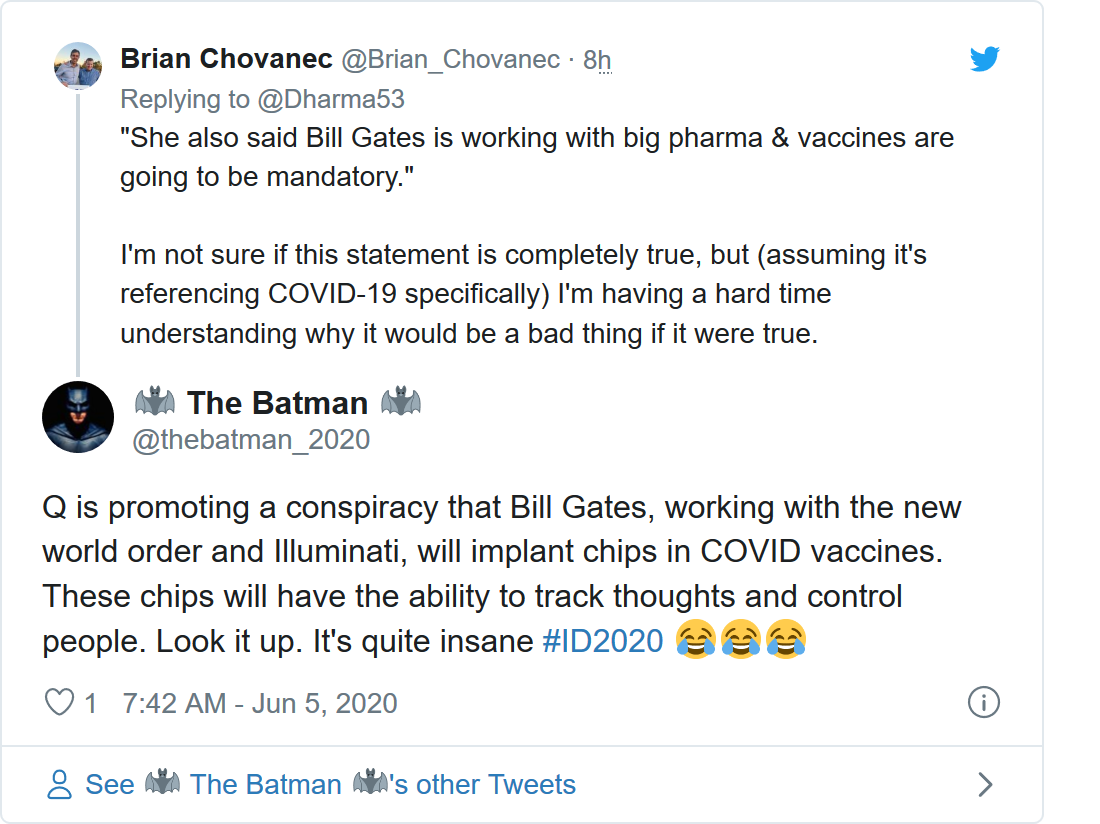This screenshot has height=824, width=1100.
Task: Click the bat emoji before 'The Batman'
Action: [154, 403]
